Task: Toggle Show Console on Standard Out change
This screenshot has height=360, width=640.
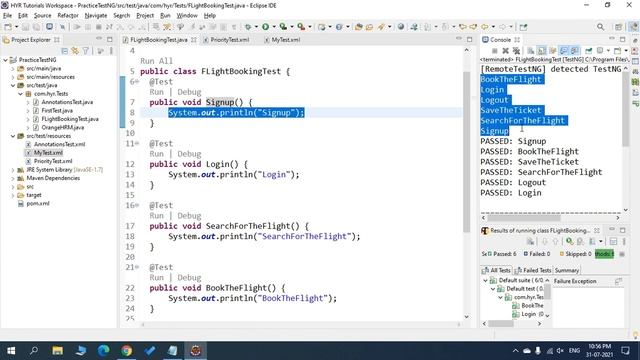Action: point(564,51)
